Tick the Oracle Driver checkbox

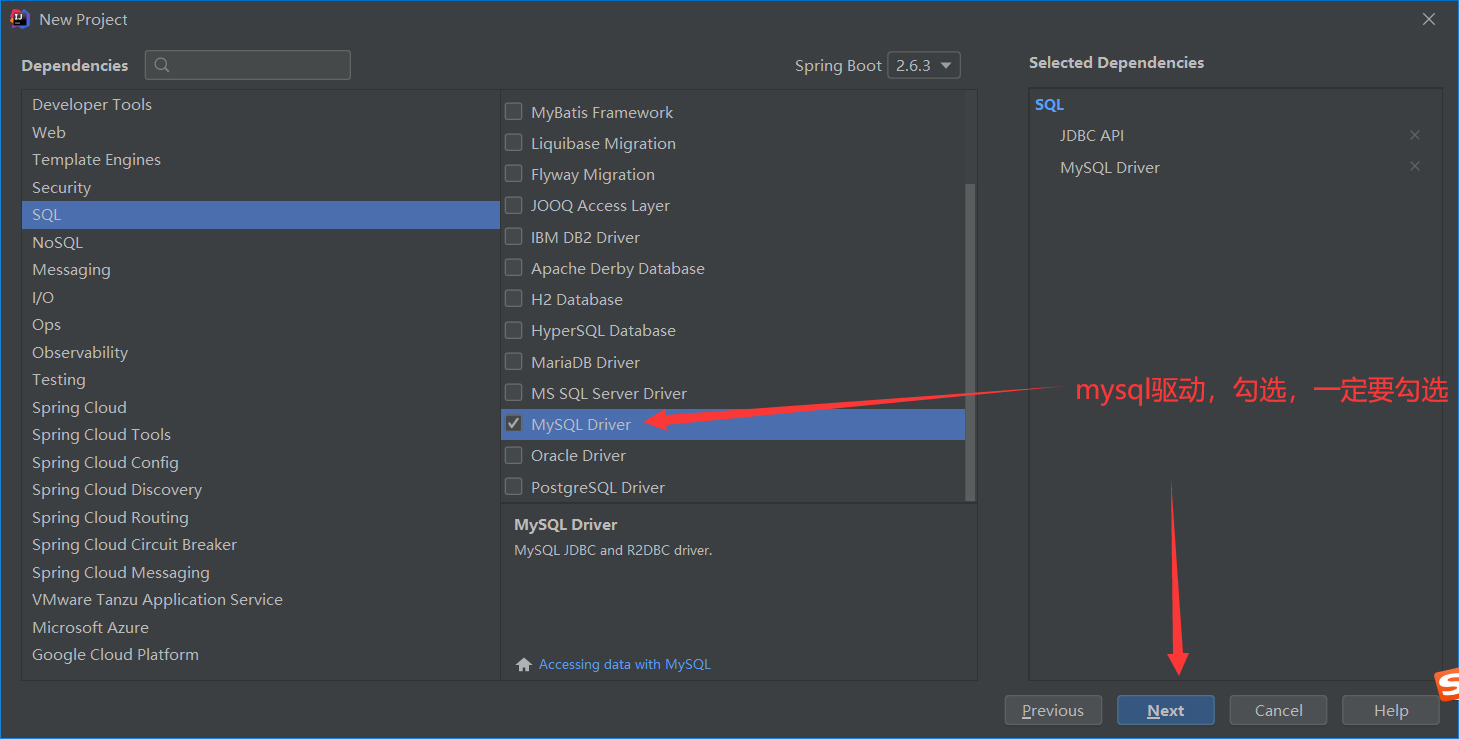tap(514, 455)
